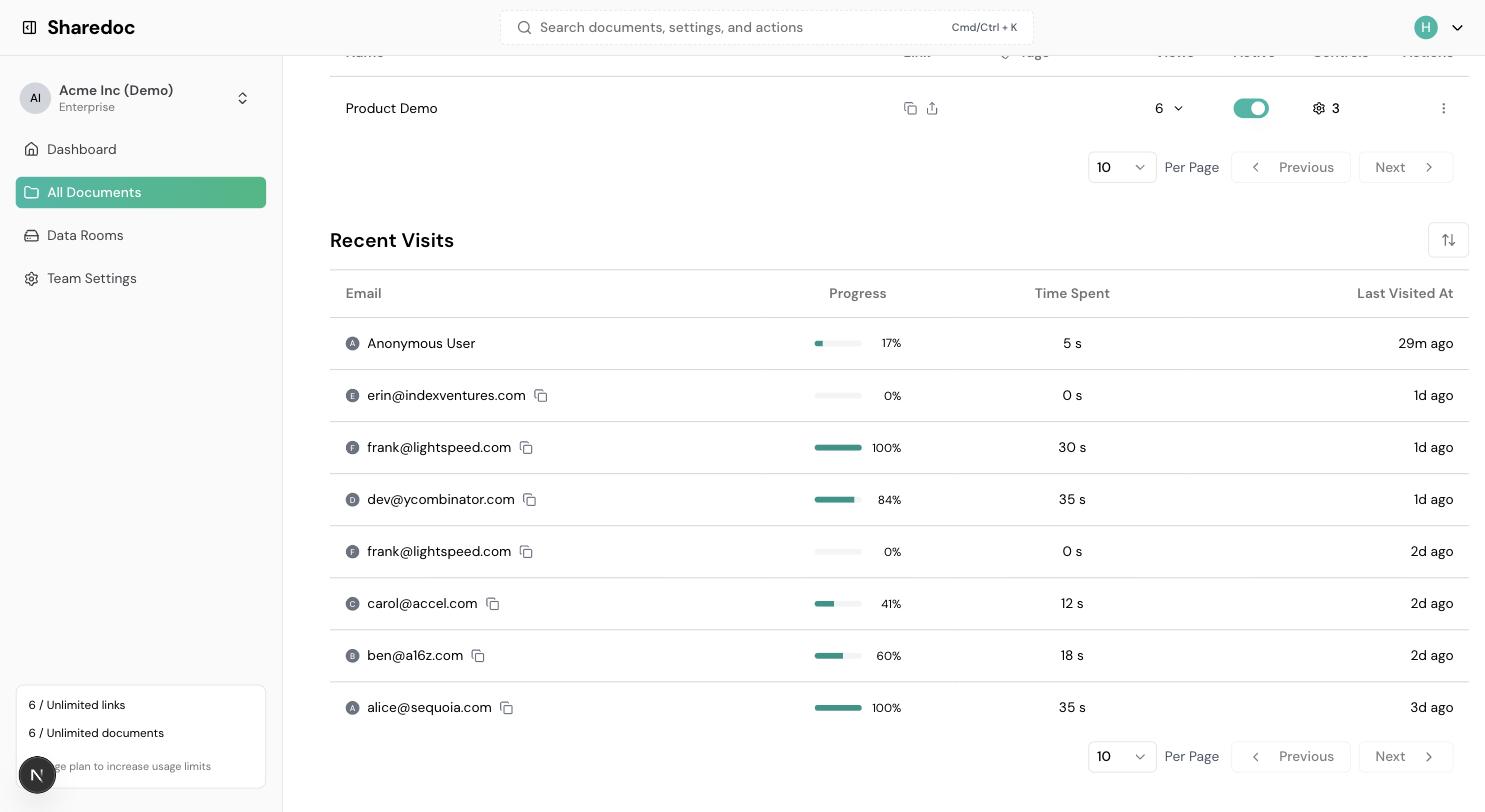Click the Anonymous User visitor row

coord(899,344)
